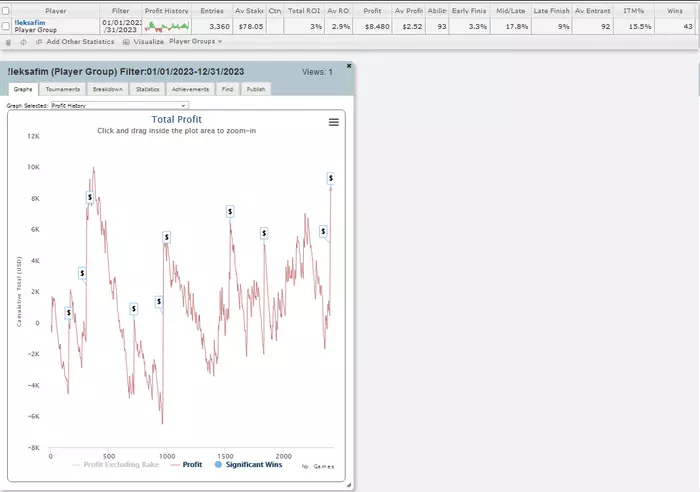The image size is (700, 492).
Task: Close the !leksafim graph panel
Action: coord(349,66)
